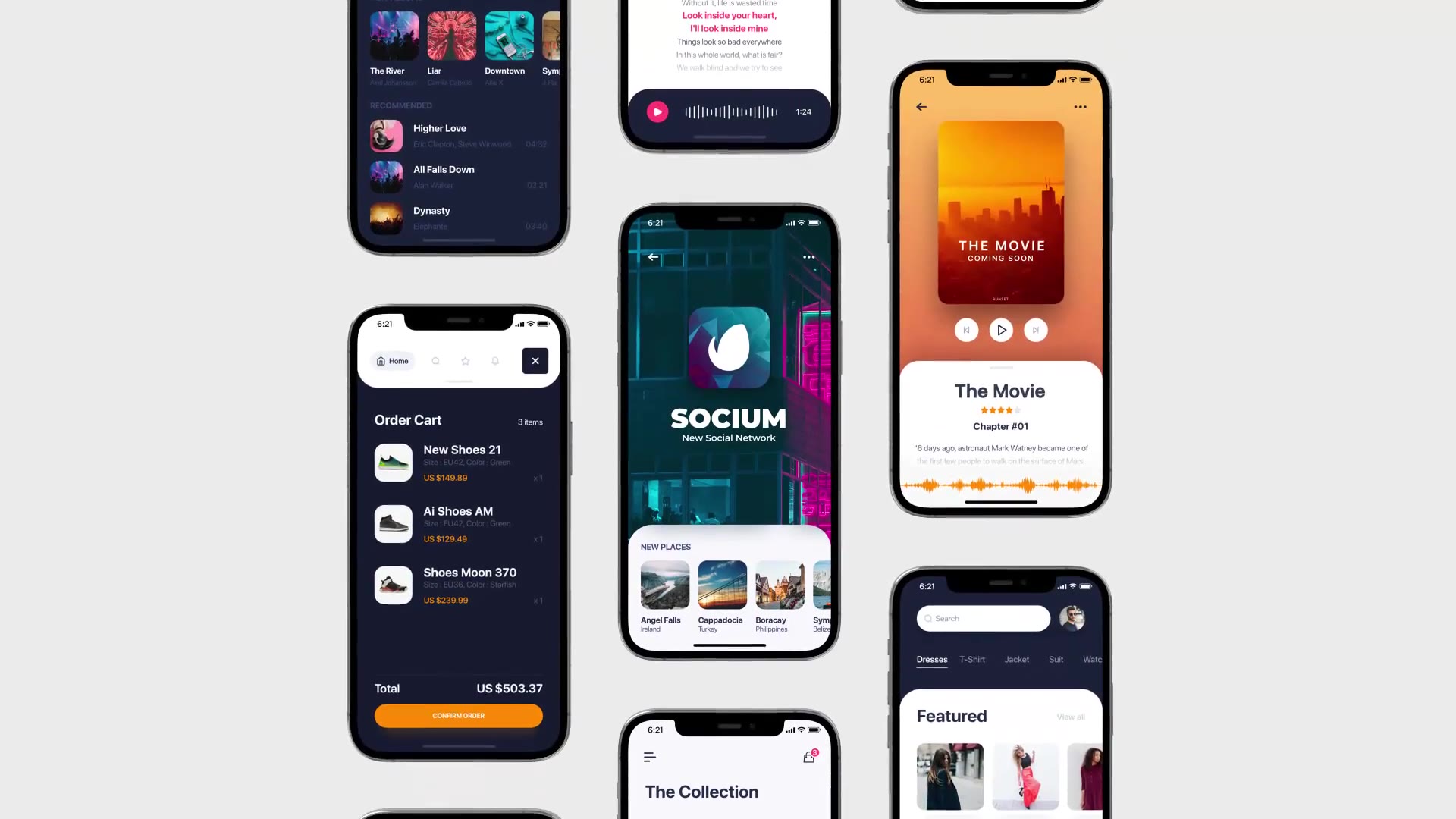Tap the skip back icon on podcast
The height and width of the screenshot is (819, 1456).
pos(965,330)
